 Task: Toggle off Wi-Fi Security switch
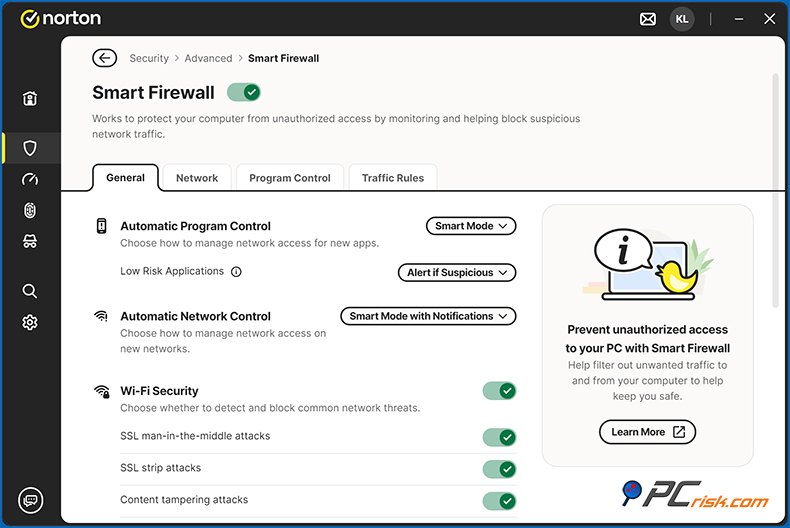pos(499,390)
